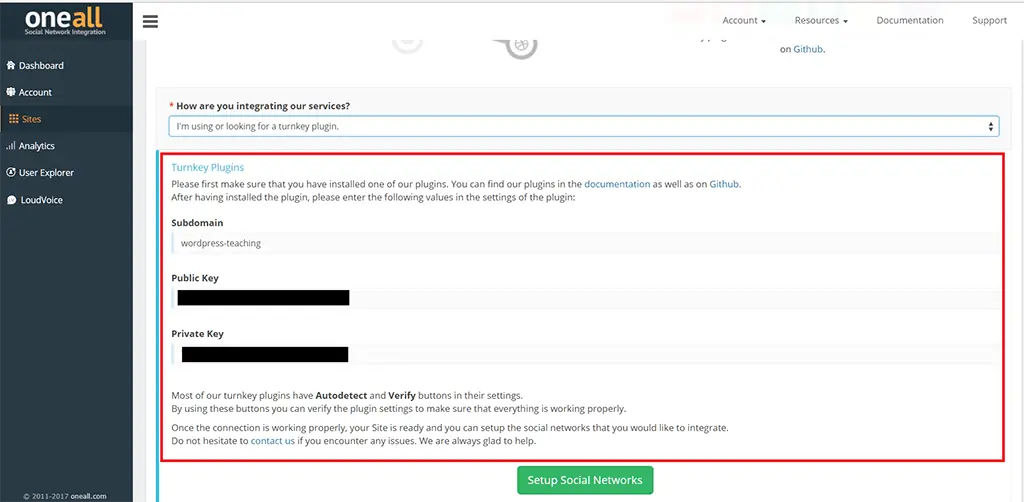Click the Account globe icon in sidebar
The width and height of the screenshot is (1024, 502).
pos(10,92)
